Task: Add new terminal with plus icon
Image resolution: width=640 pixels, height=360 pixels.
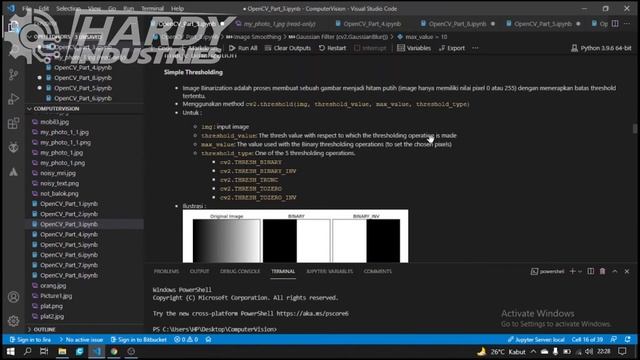Action: tap(572, 271)
